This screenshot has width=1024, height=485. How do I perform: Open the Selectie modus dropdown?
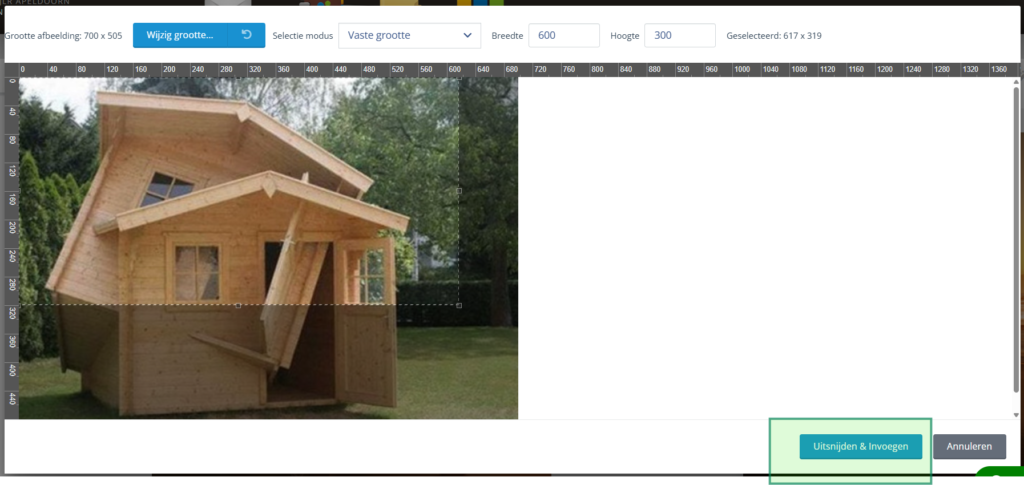[x=409, y=35]
